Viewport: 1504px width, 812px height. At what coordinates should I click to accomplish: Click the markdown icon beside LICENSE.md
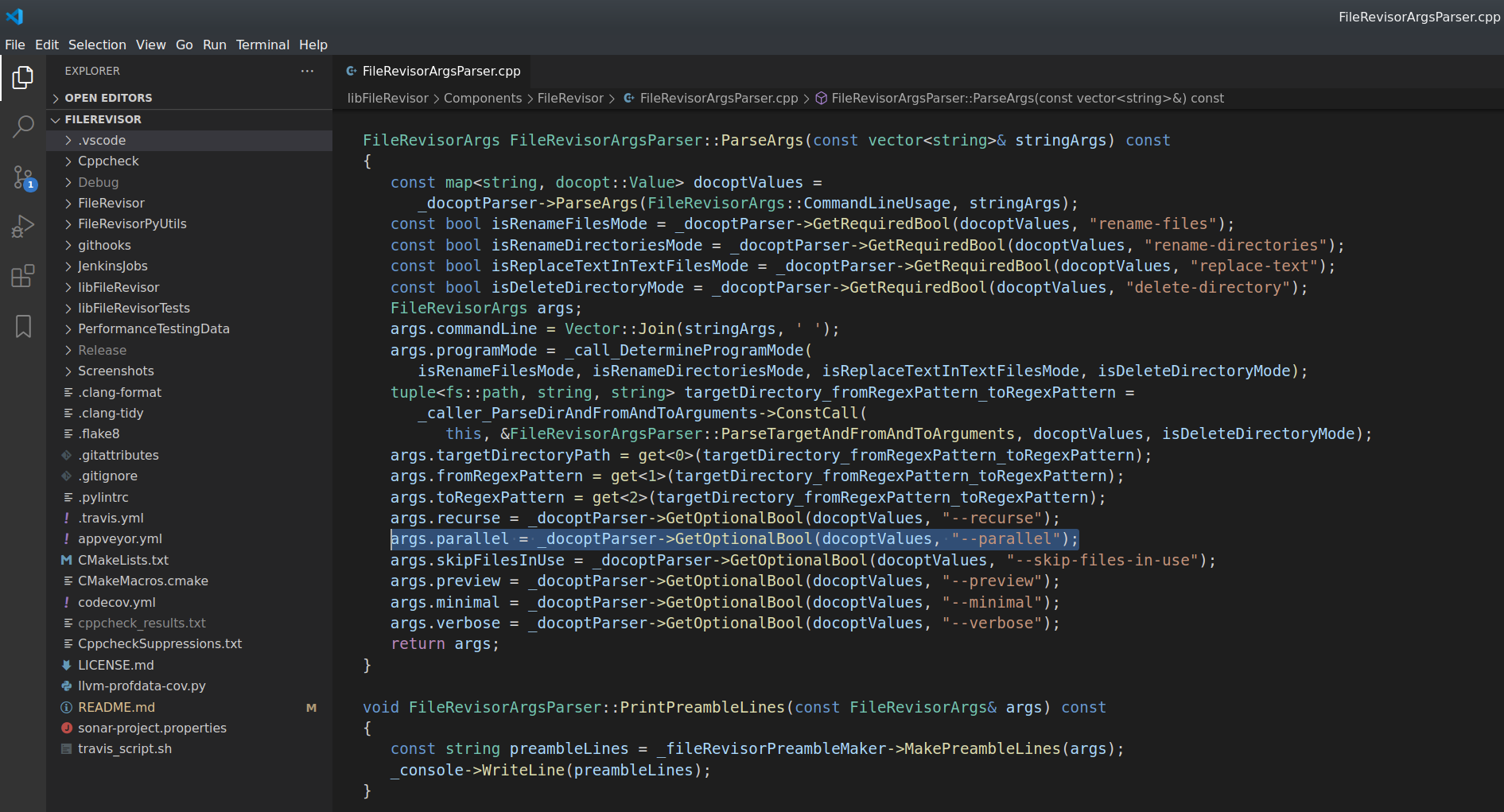click(67, 665)
